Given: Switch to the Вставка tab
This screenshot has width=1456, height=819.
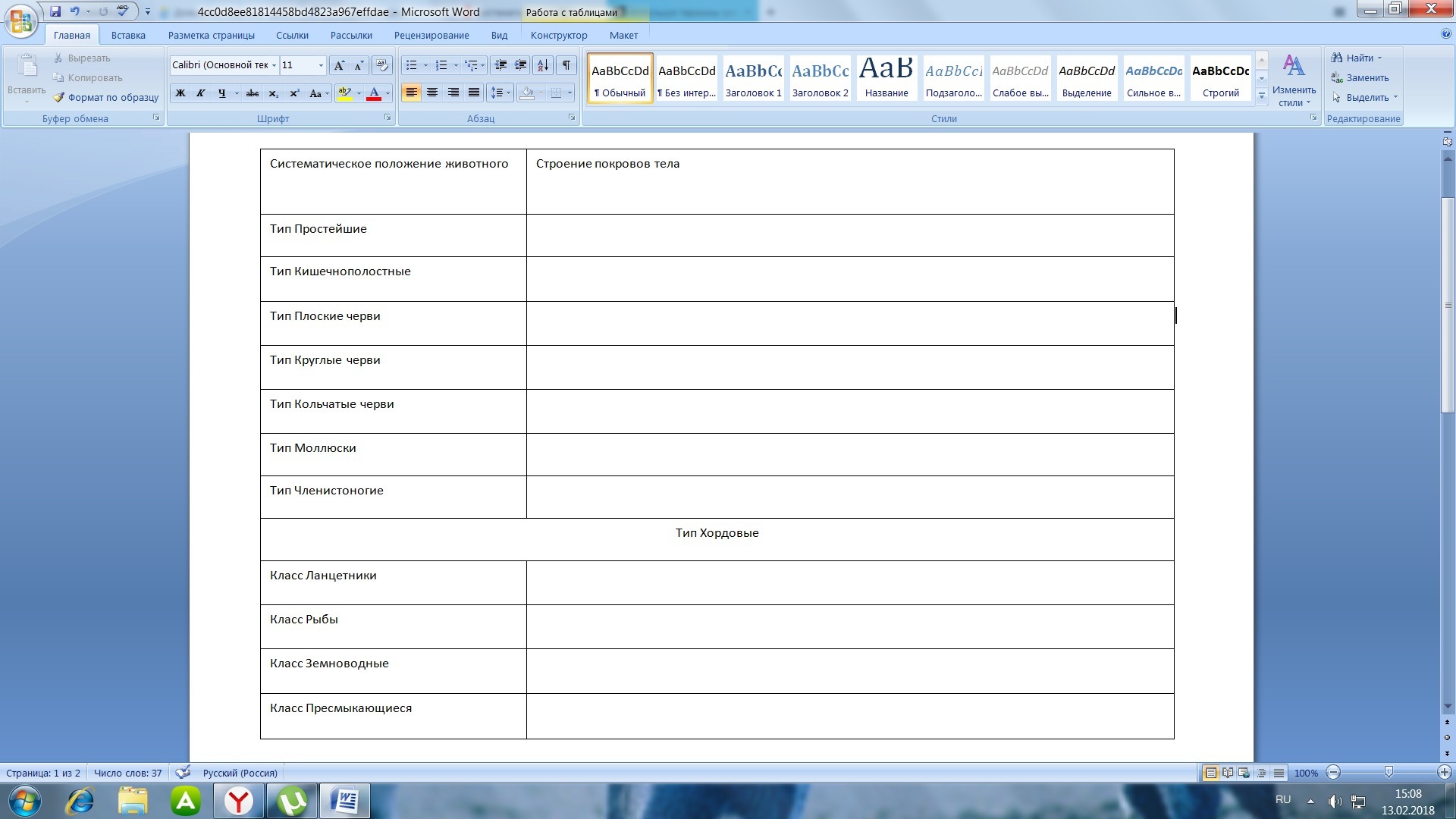Looking at the screenshot, I should tap(128, 35).
